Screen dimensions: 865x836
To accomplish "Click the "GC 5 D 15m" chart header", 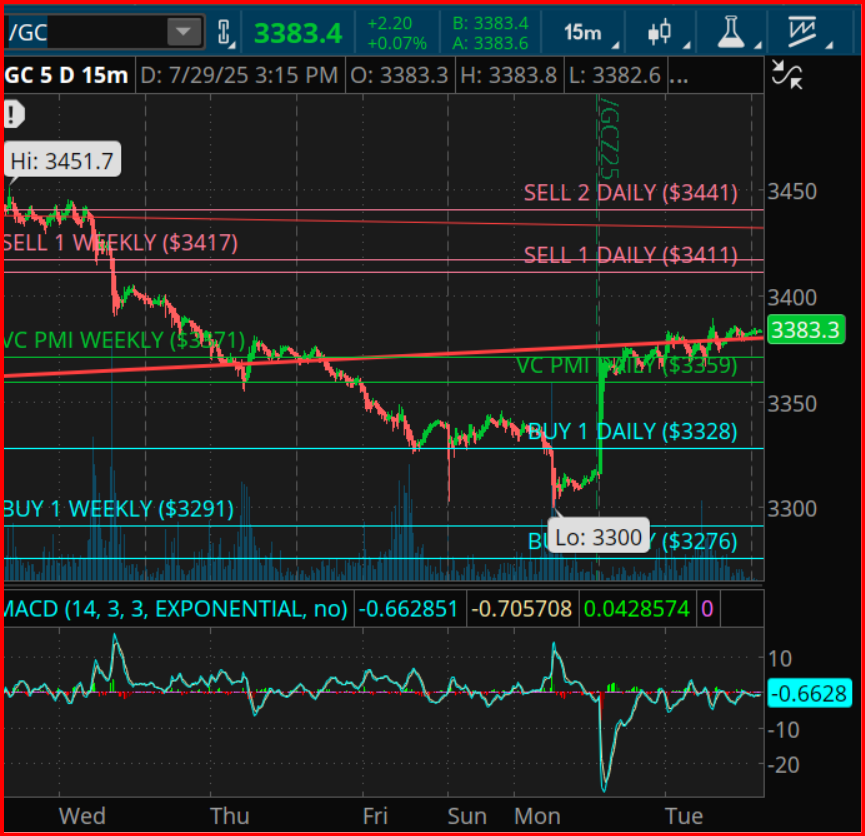I will 65,75.
